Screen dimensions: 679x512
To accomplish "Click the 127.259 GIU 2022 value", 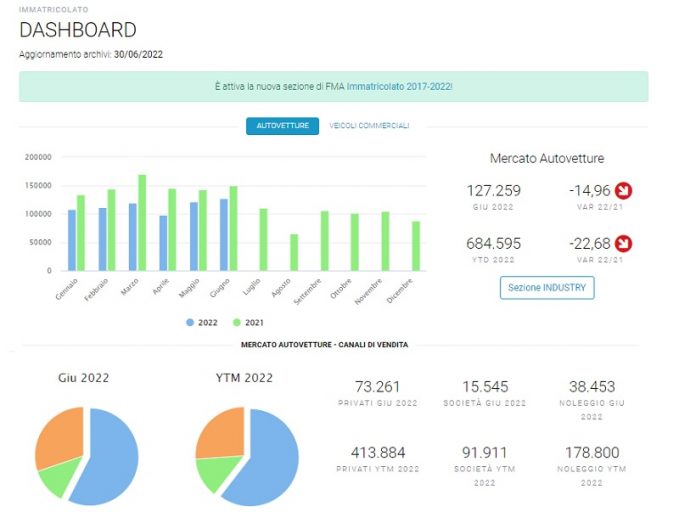I will 494,191.
